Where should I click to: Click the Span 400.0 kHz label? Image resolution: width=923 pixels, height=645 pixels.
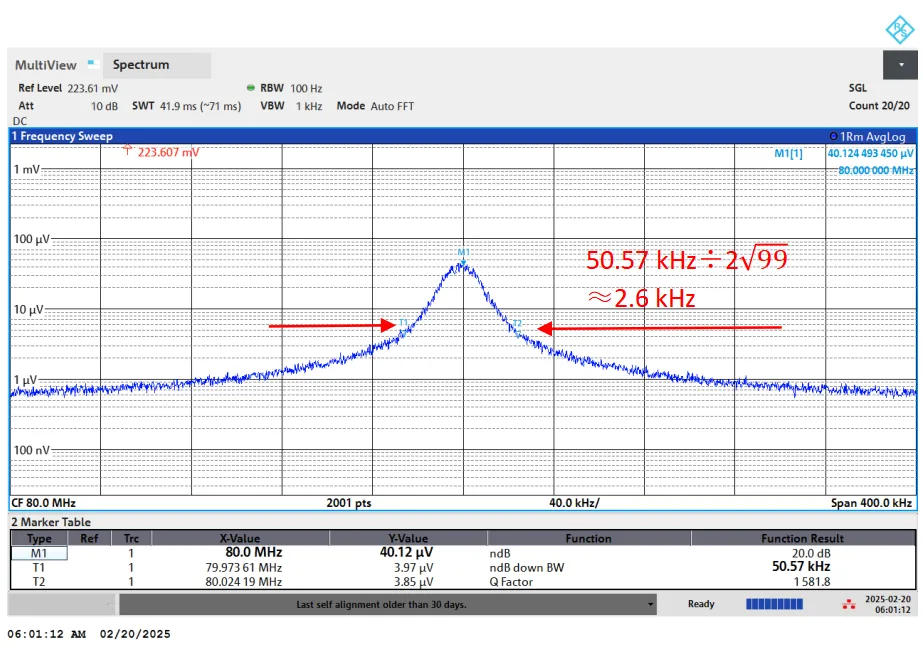[x=870, y=502]
